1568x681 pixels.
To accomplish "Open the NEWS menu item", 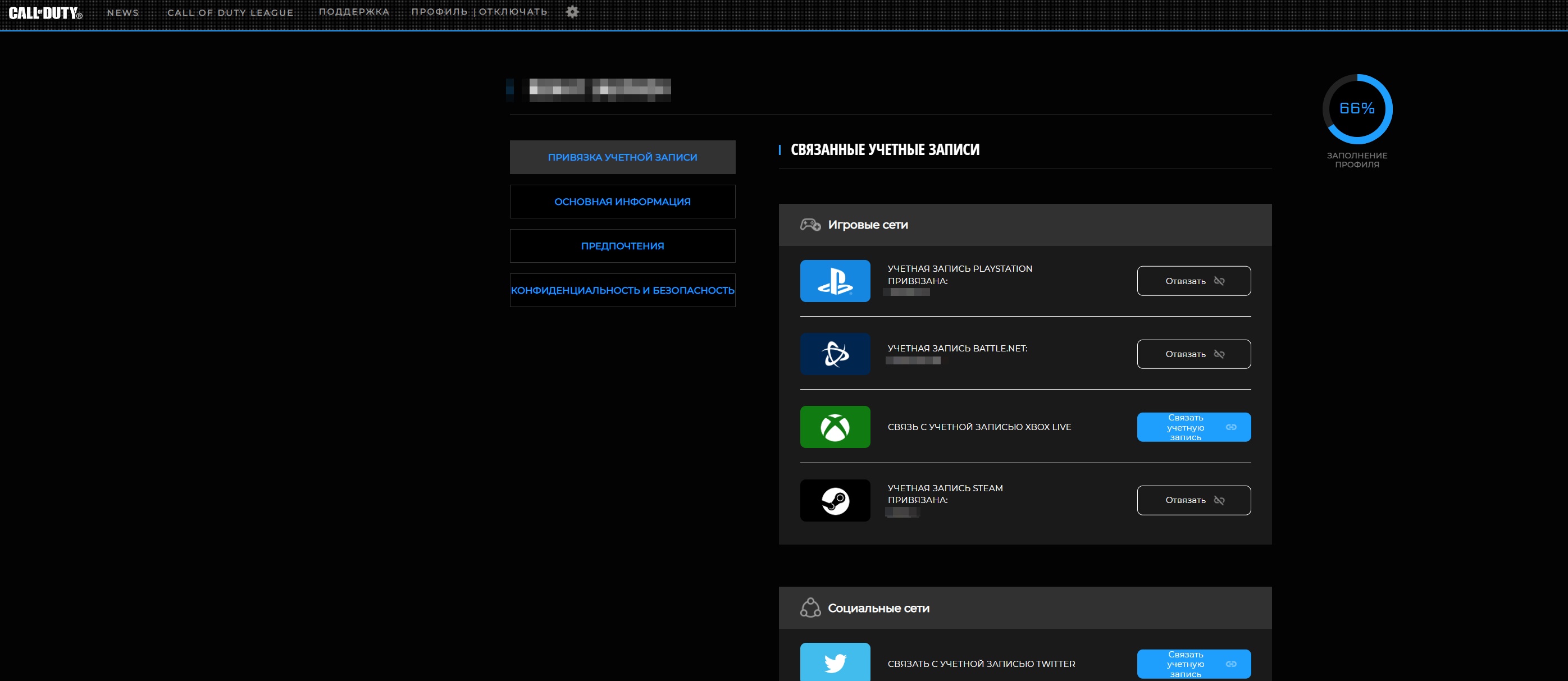I will (x=123, y=13).
